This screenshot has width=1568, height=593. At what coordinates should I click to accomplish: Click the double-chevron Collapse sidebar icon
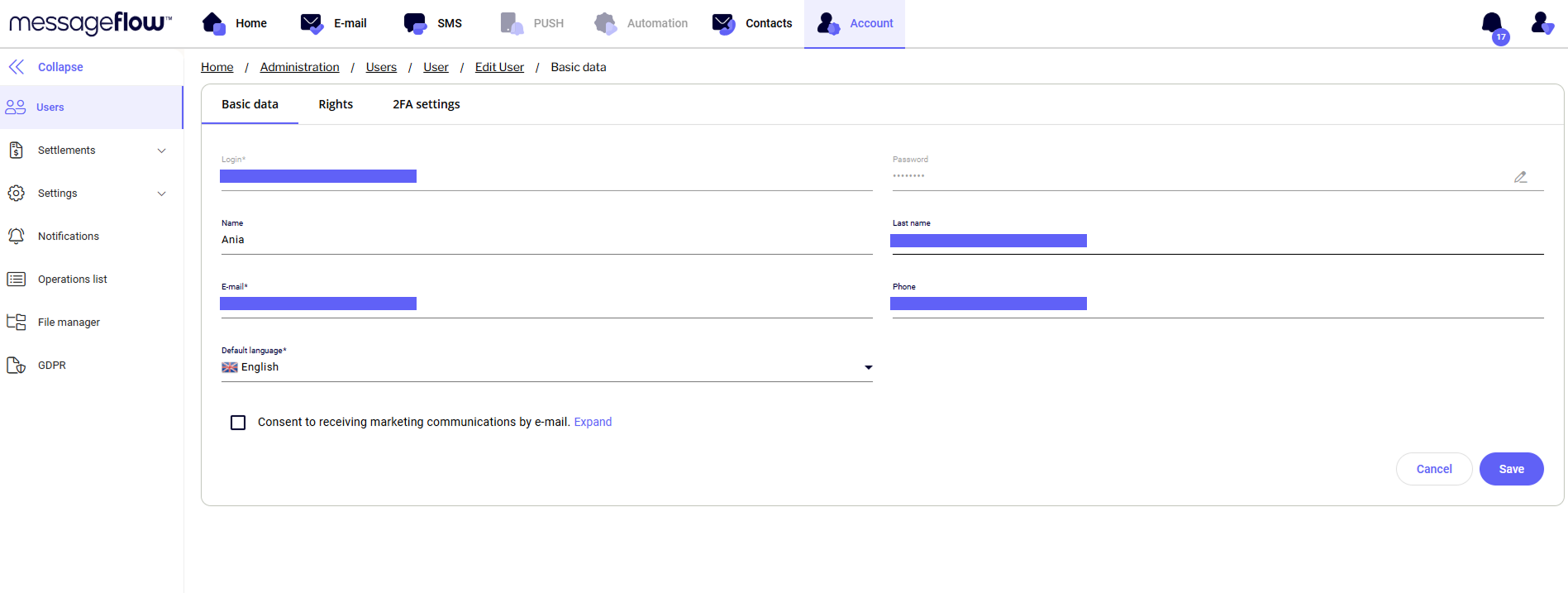click(x=17, y=67)
